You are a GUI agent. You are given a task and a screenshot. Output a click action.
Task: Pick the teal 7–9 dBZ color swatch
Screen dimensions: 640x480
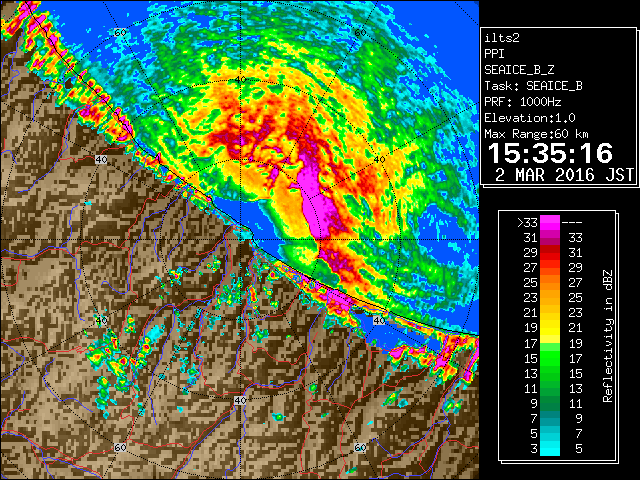pos(550,418)
